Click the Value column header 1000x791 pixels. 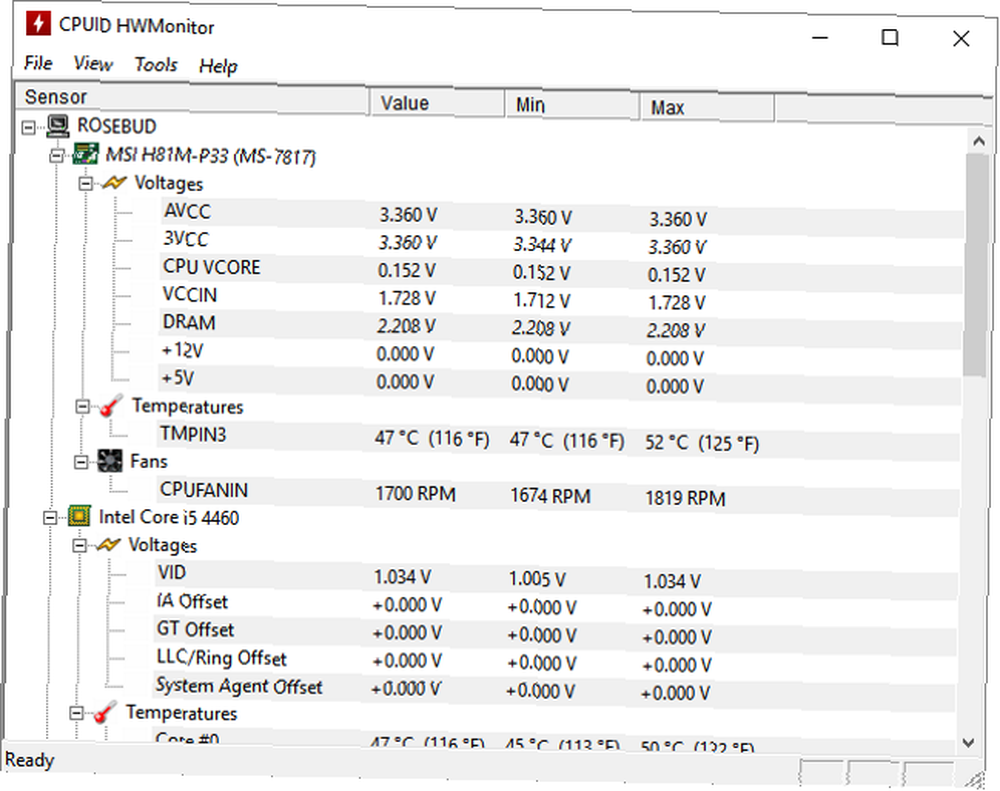pos(437,103)
